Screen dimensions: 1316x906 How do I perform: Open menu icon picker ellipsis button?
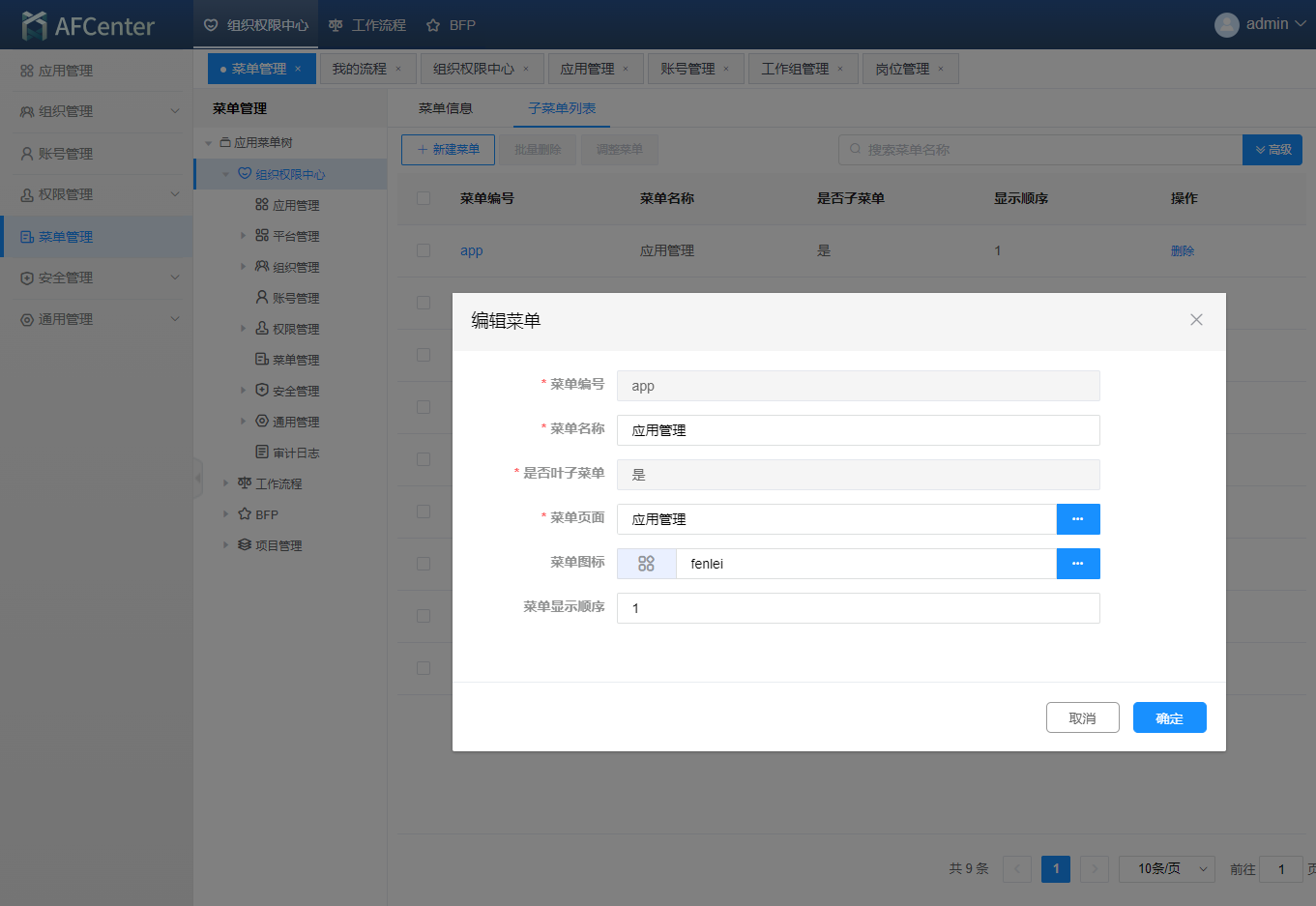click(x=1077, y=564)
